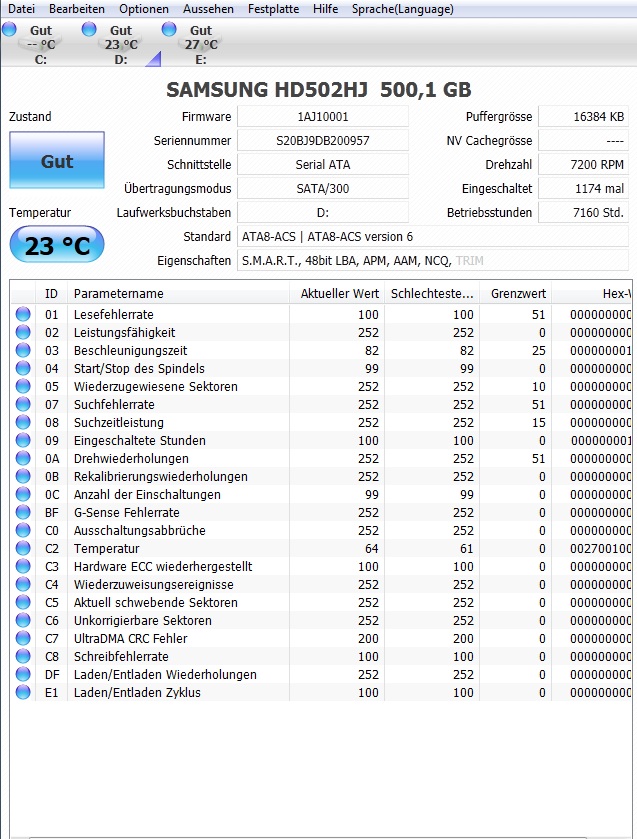Click status orb for Anzahl der Einschaltungen
637x839 pixels.
(x=23, y=494)
